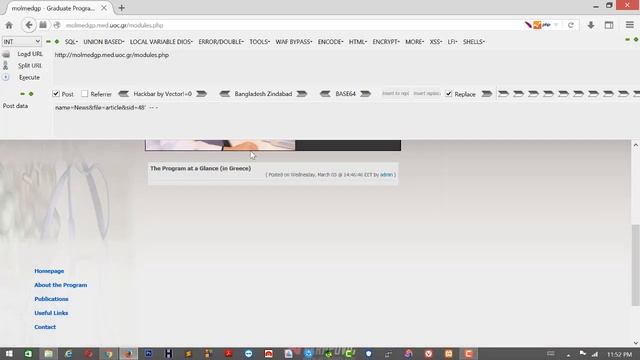This screenshot has width=640, height=360.
Task: Open the TOOLS dropdown
Action: pyautogui.click(x=260, y=42)
